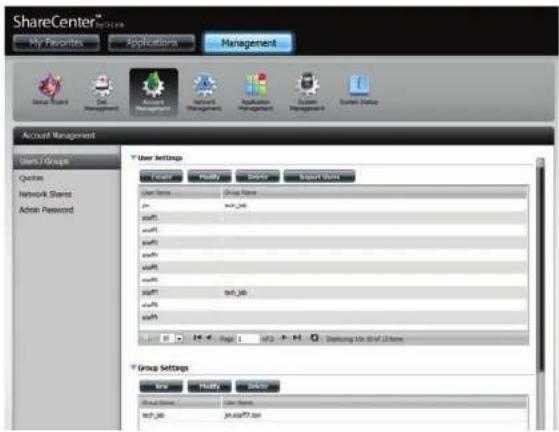Open the Disk Management icon
The height and width of the screenshot is (432, 559).
pos(102,92)
